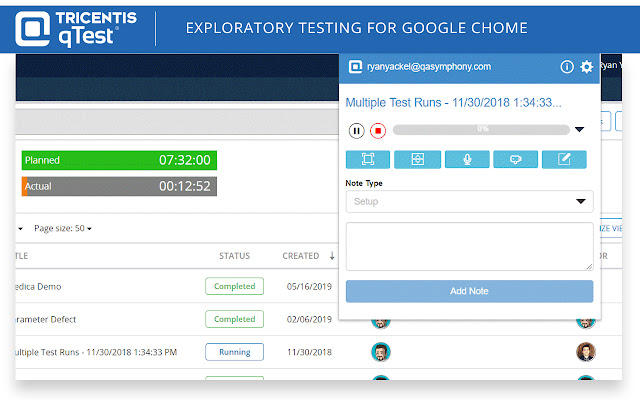Click the Actual 00:12:52 time bar
Viewport: 640px width, 400px height.
click(x=119, y=186)
